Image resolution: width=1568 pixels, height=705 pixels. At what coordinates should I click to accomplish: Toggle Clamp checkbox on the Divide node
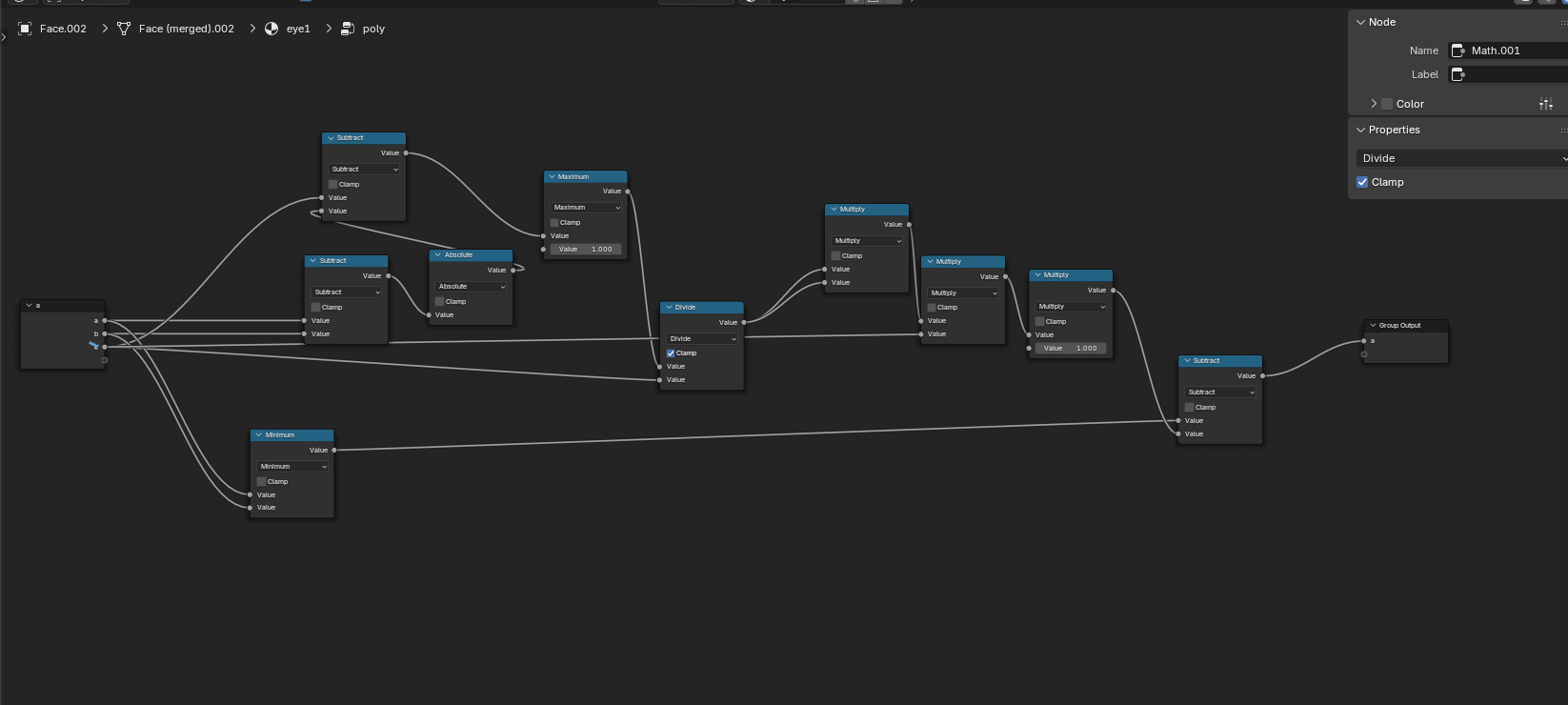pyautogui.click(x=671, y=353)
